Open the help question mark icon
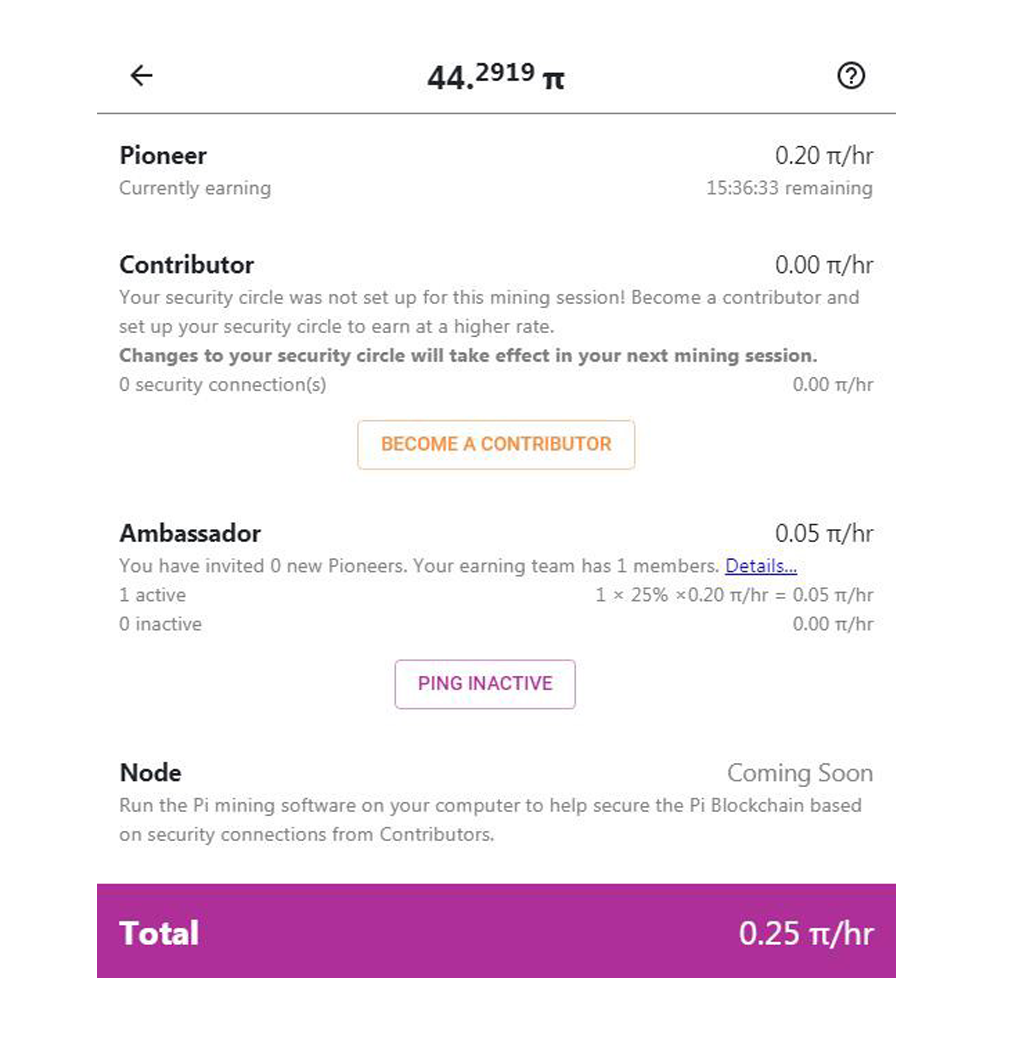This screenshot has width=1012, height=1060. tap(850, 76)
